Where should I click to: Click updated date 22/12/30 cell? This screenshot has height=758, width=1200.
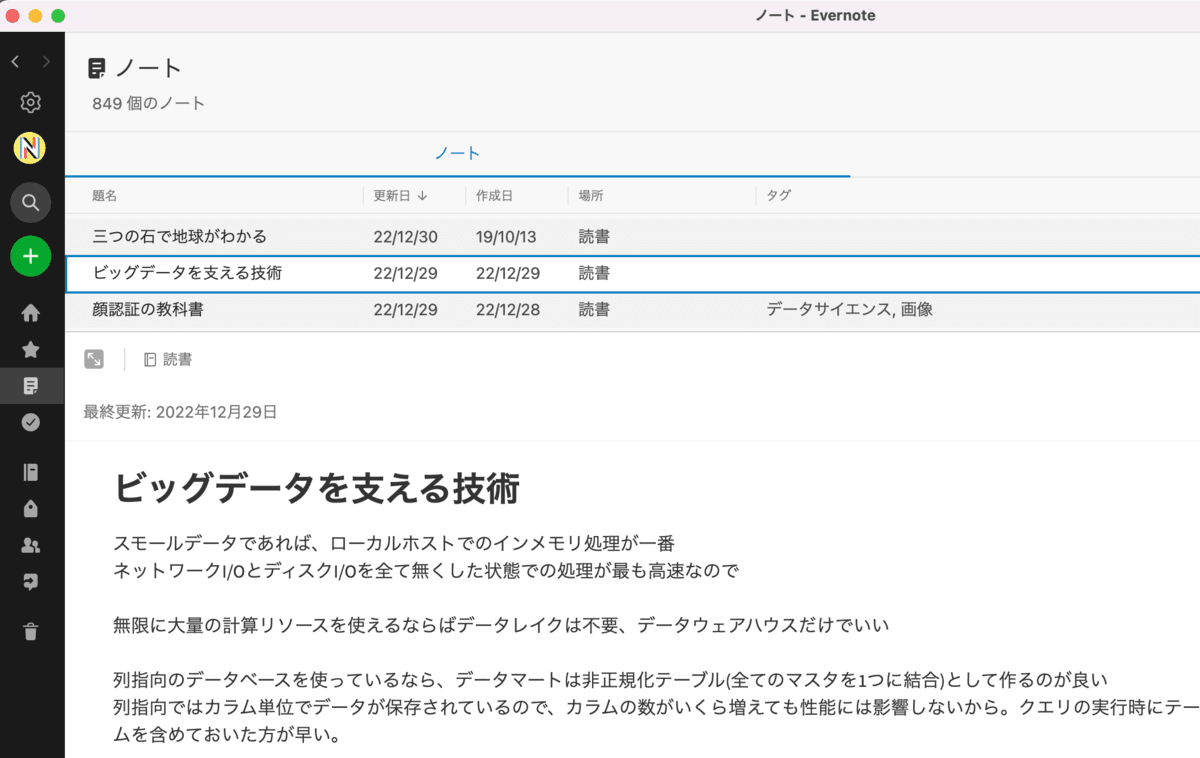tap(405, 237)
